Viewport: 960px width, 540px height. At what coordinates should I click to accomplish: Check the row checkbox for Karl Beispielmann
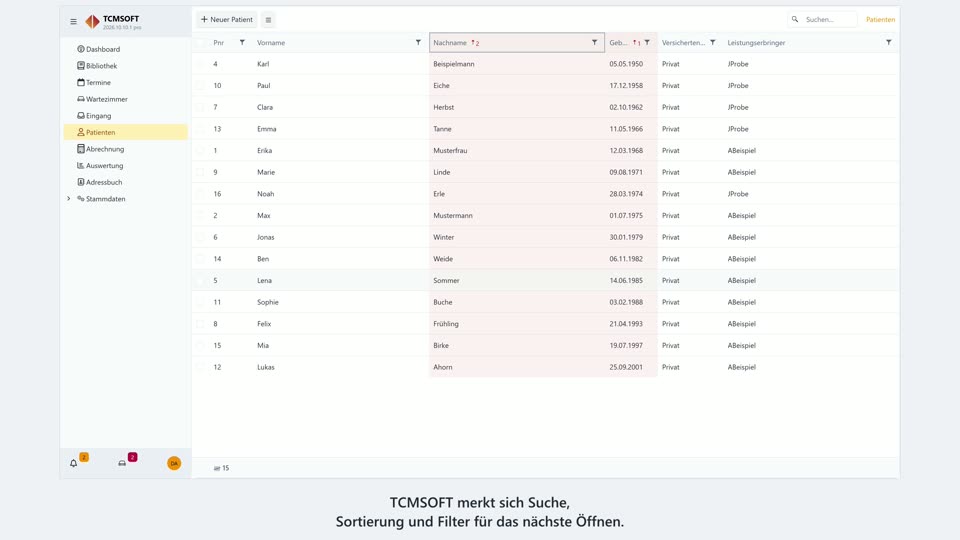tap(200, 64)
